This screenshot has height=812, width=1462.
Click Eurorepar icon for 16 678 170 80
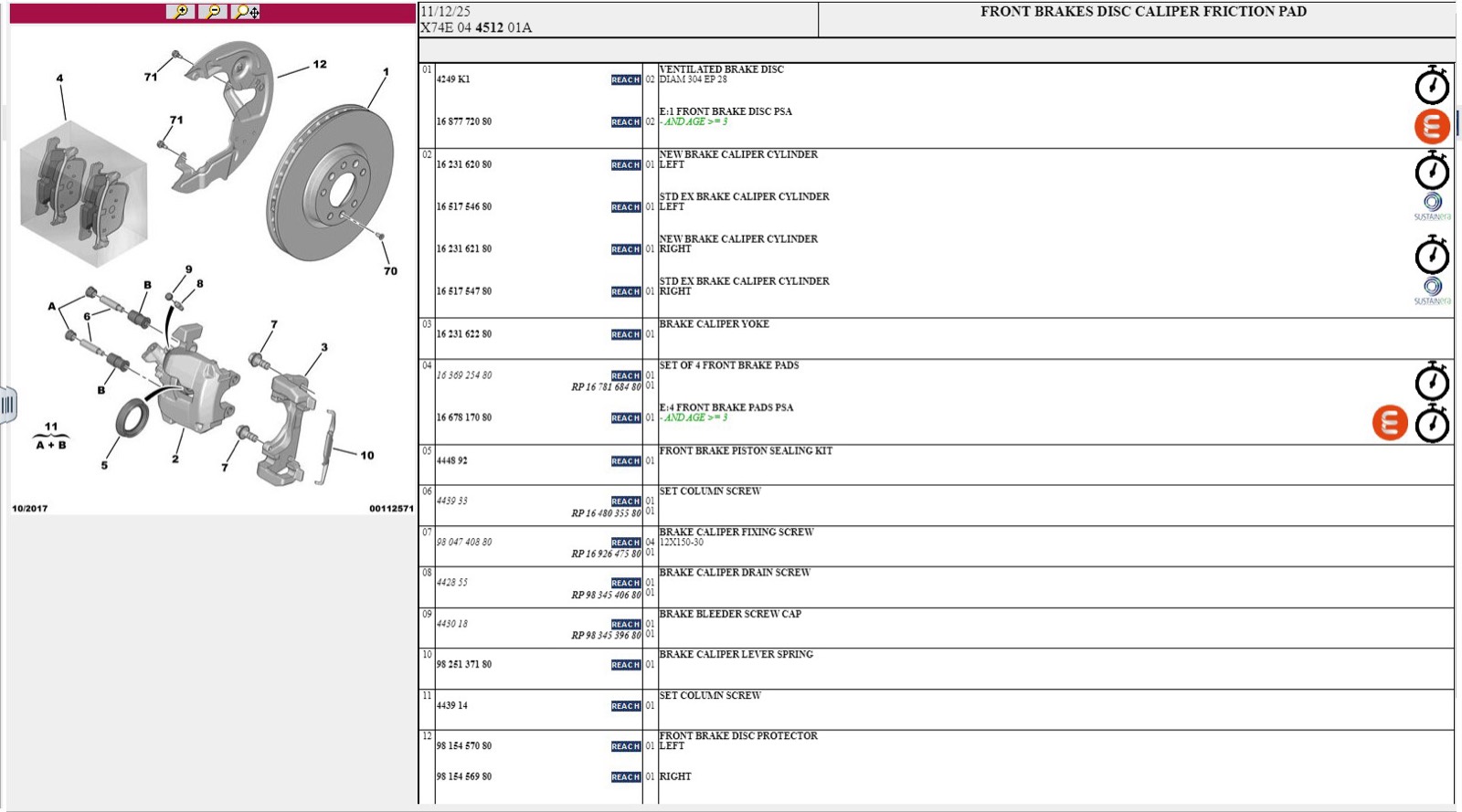tap(1390, 423)
